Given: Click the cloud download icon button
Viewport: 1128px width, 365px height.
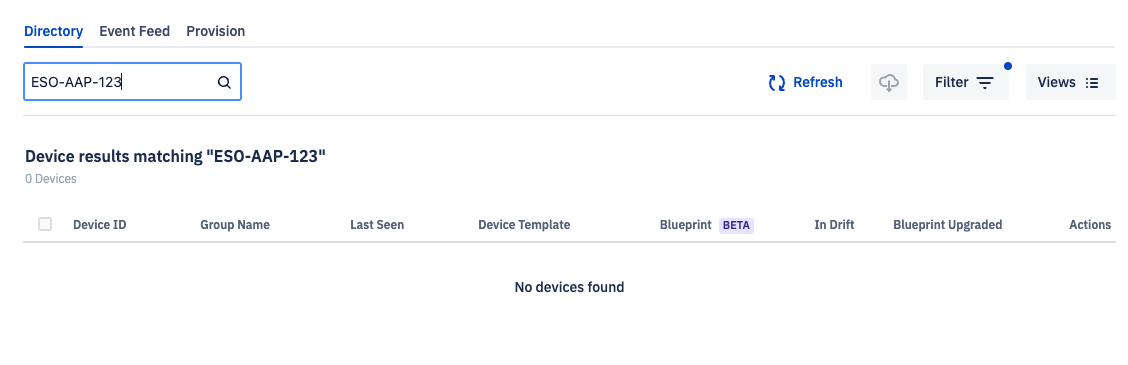Looking at the screenshot, I should tap(889, 82).
